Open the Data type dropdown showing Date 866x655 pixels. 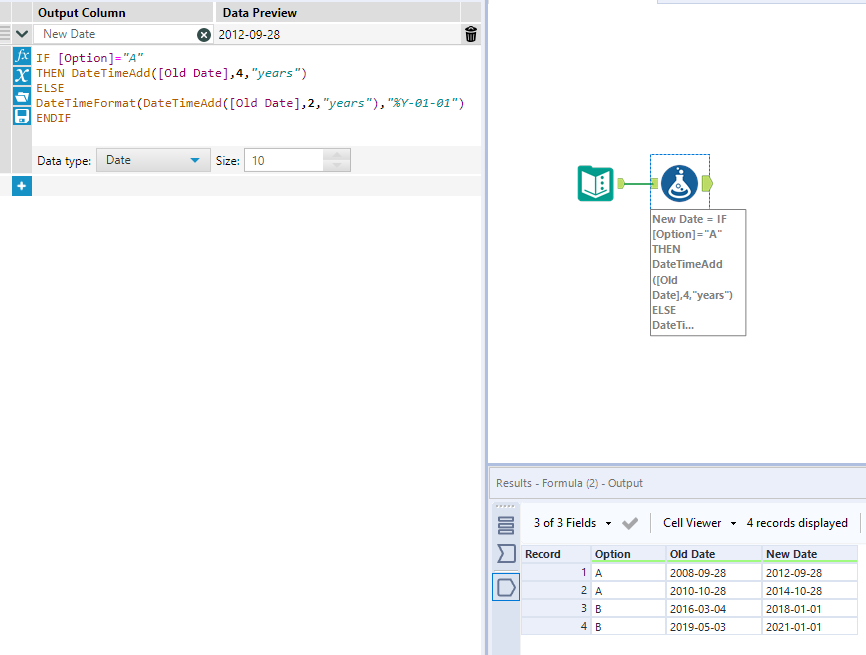[153, 160]
